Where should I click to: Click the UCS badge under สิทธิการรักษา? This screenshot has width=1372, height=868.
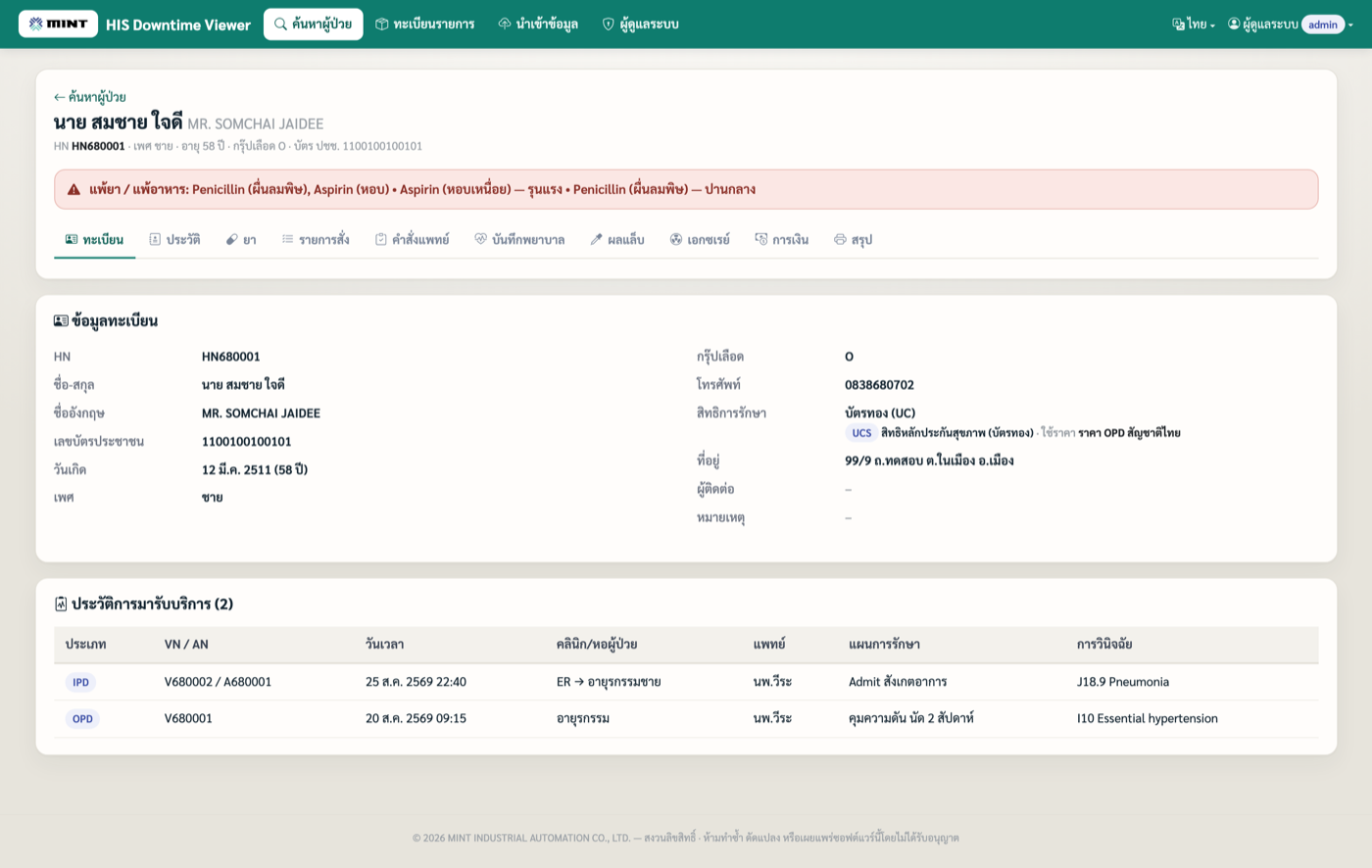pyautogui.click(x=861, y=433)
